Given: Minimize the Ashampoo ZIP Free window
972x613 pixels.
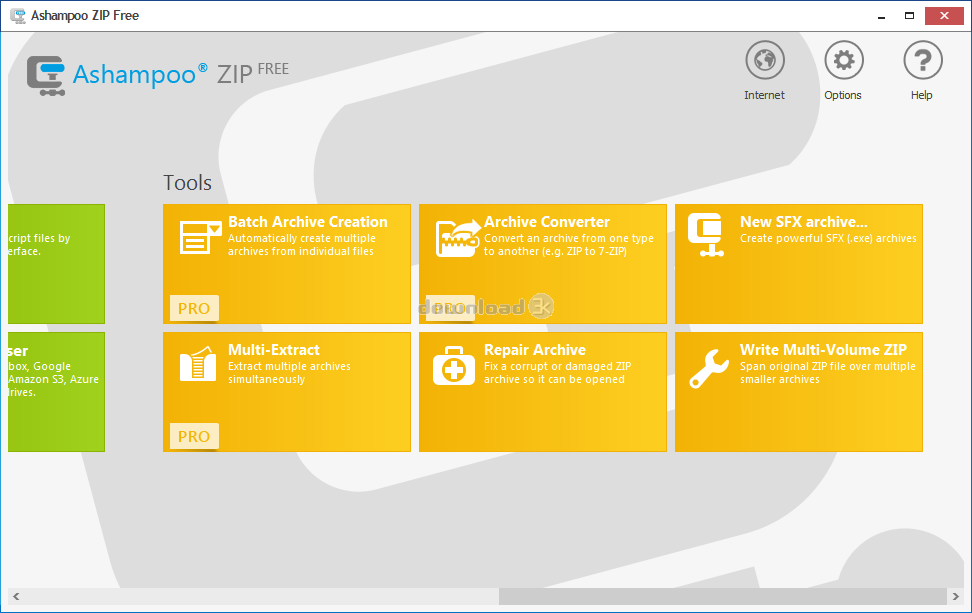Looking at the screenshot, I should tap(881, 16).
